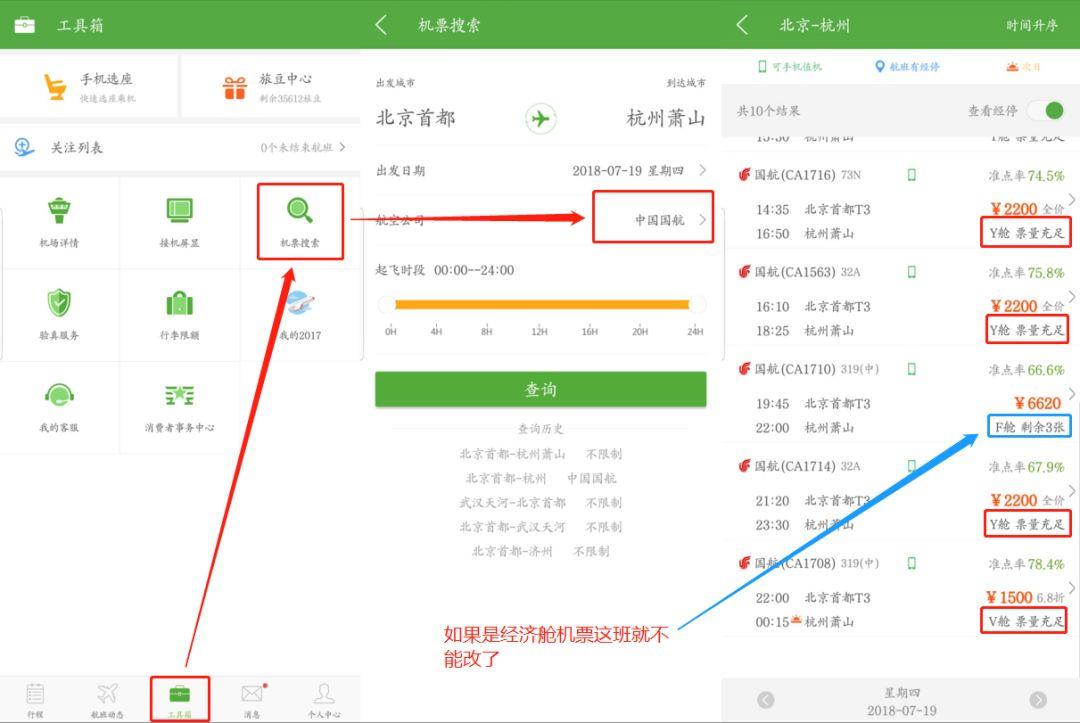Select history entry 武汉天河-北京首都

click(541, 502)
